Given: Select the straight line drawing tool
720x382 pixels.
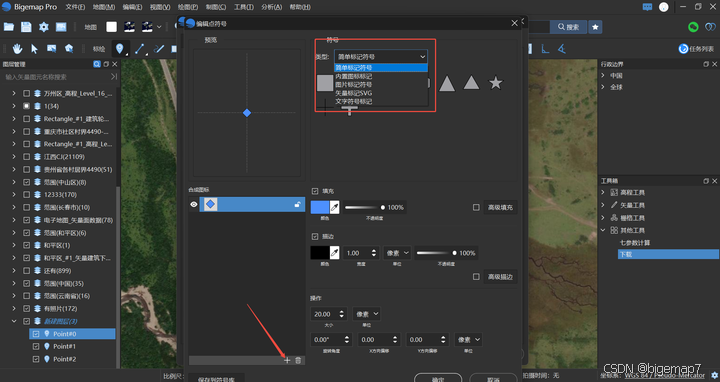Looking at the screenshot, I should (140, 48).
